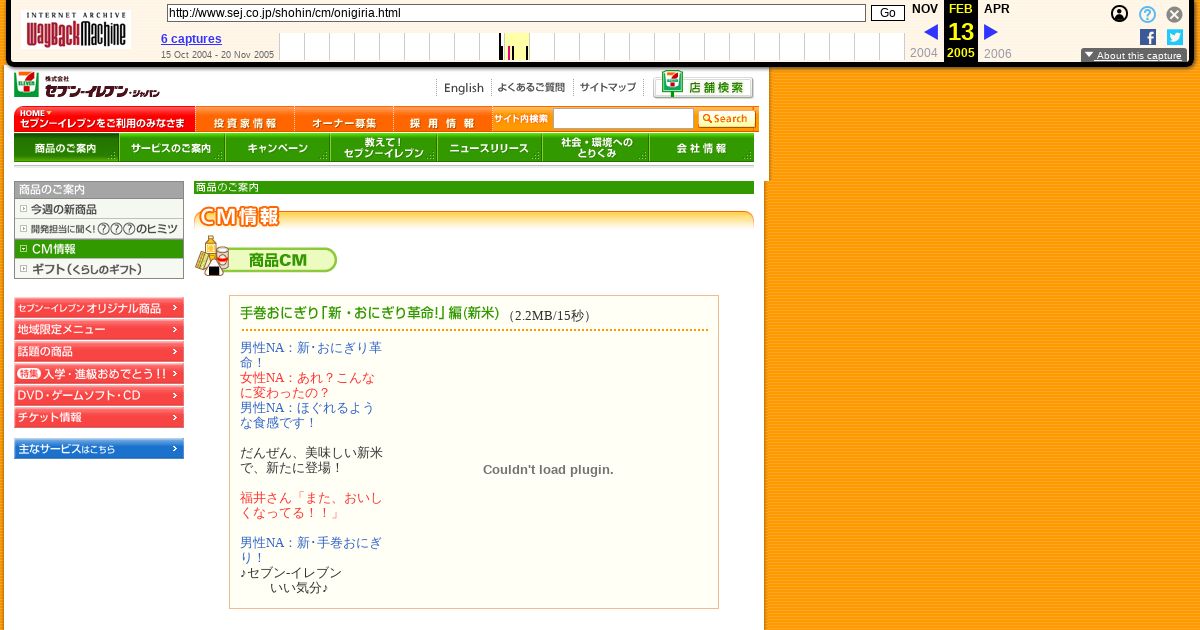This screenshot has height=630, width=1200.
Task: Select CM情報 sidebar item
Action: coord(99,249)
